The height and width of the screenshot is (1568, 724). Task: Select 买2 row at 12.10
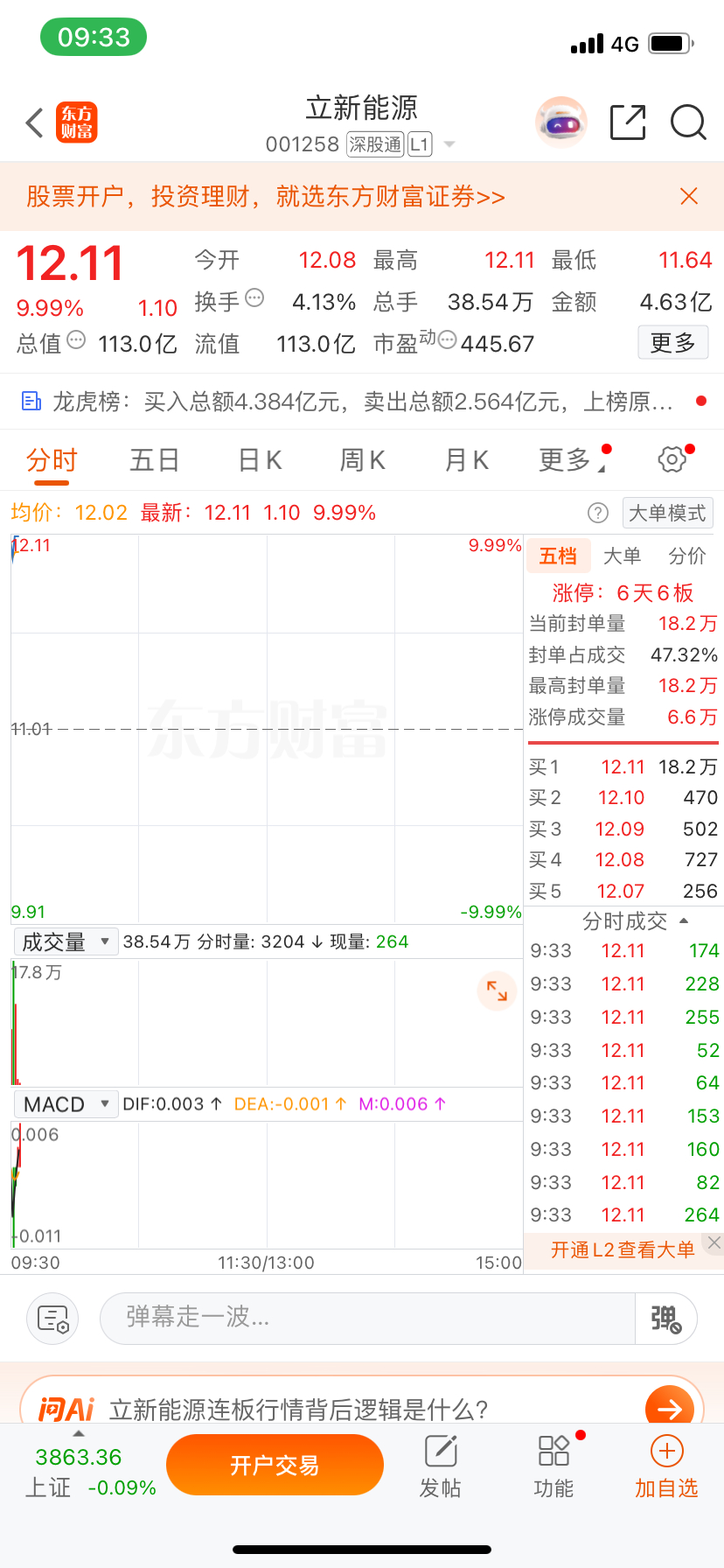623,798
